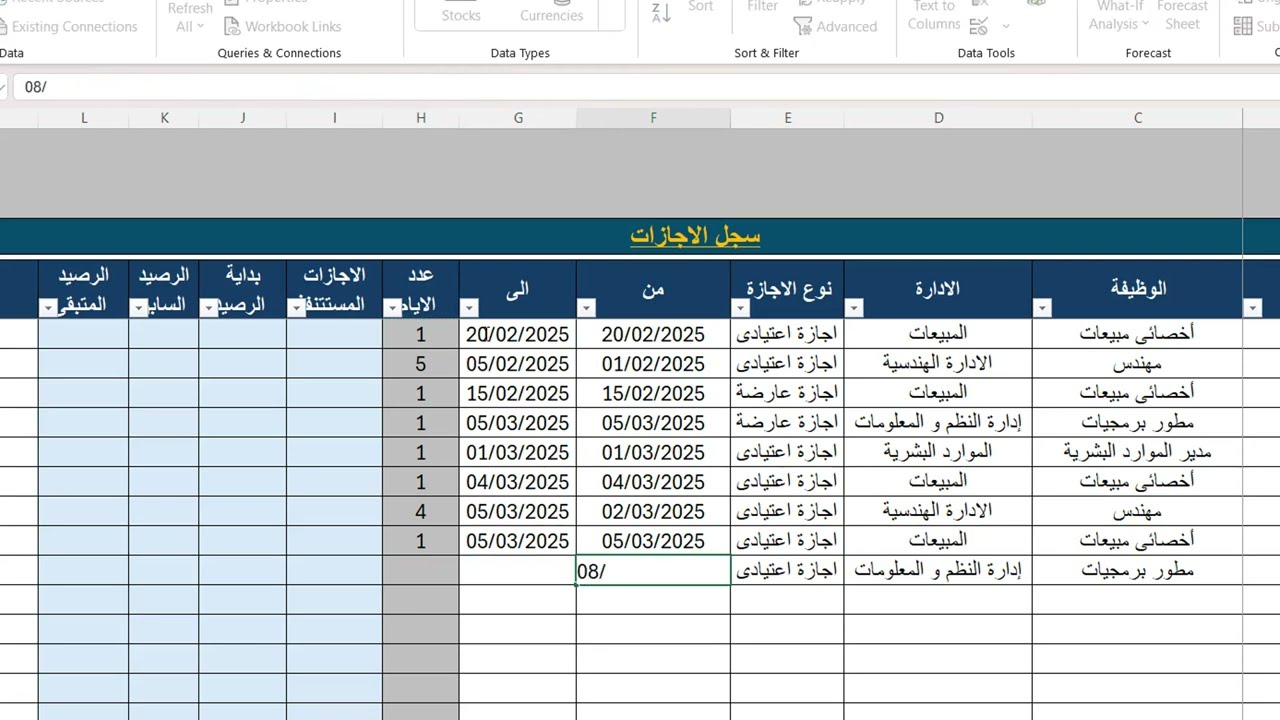Screen dimensions: 1280x720
Task: Select column F header
Action: pyautogui.click(x=653, y=118)
